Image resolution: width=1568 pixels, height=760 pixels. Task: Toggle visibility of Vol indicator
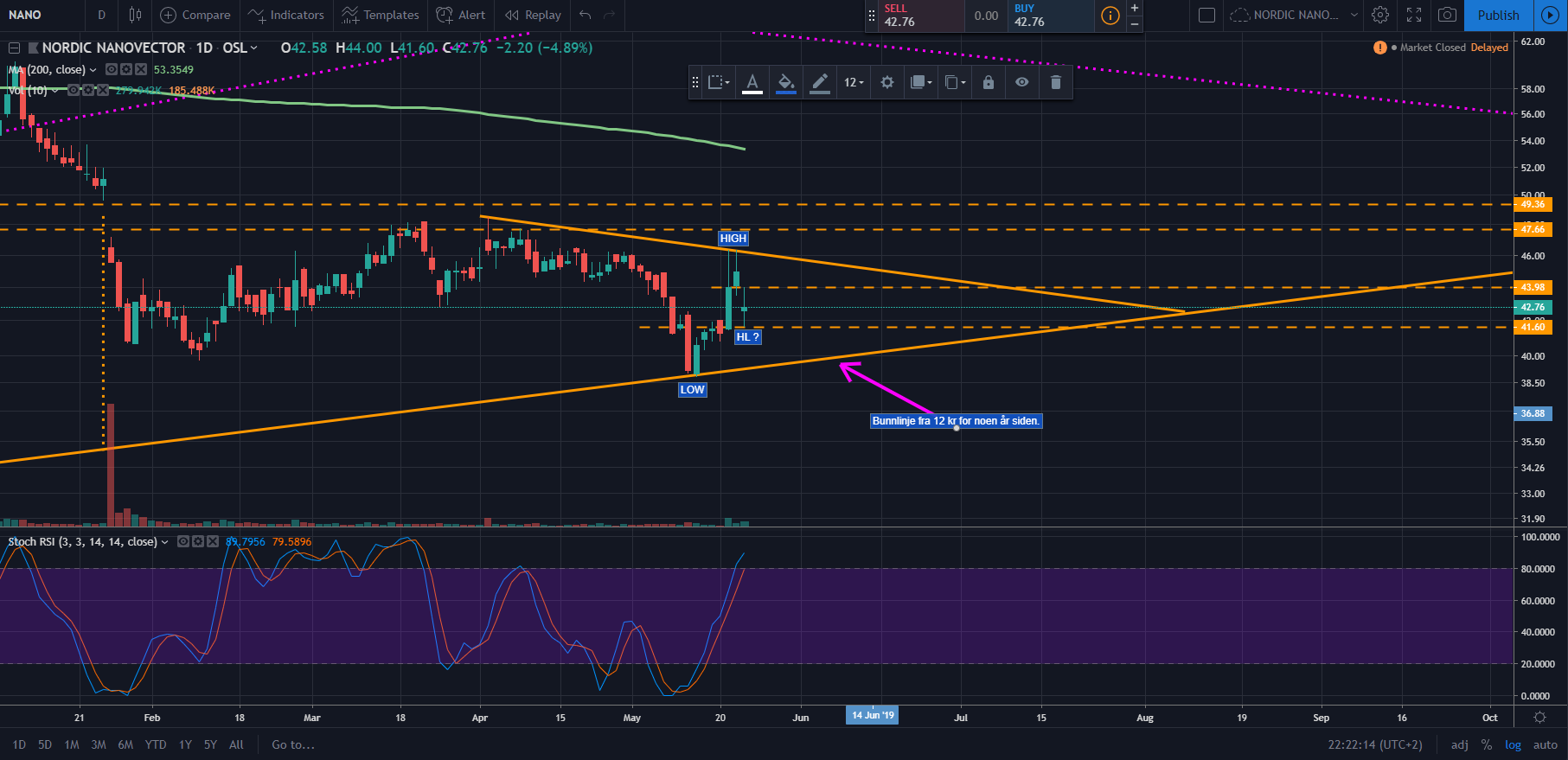pos(74,90)
